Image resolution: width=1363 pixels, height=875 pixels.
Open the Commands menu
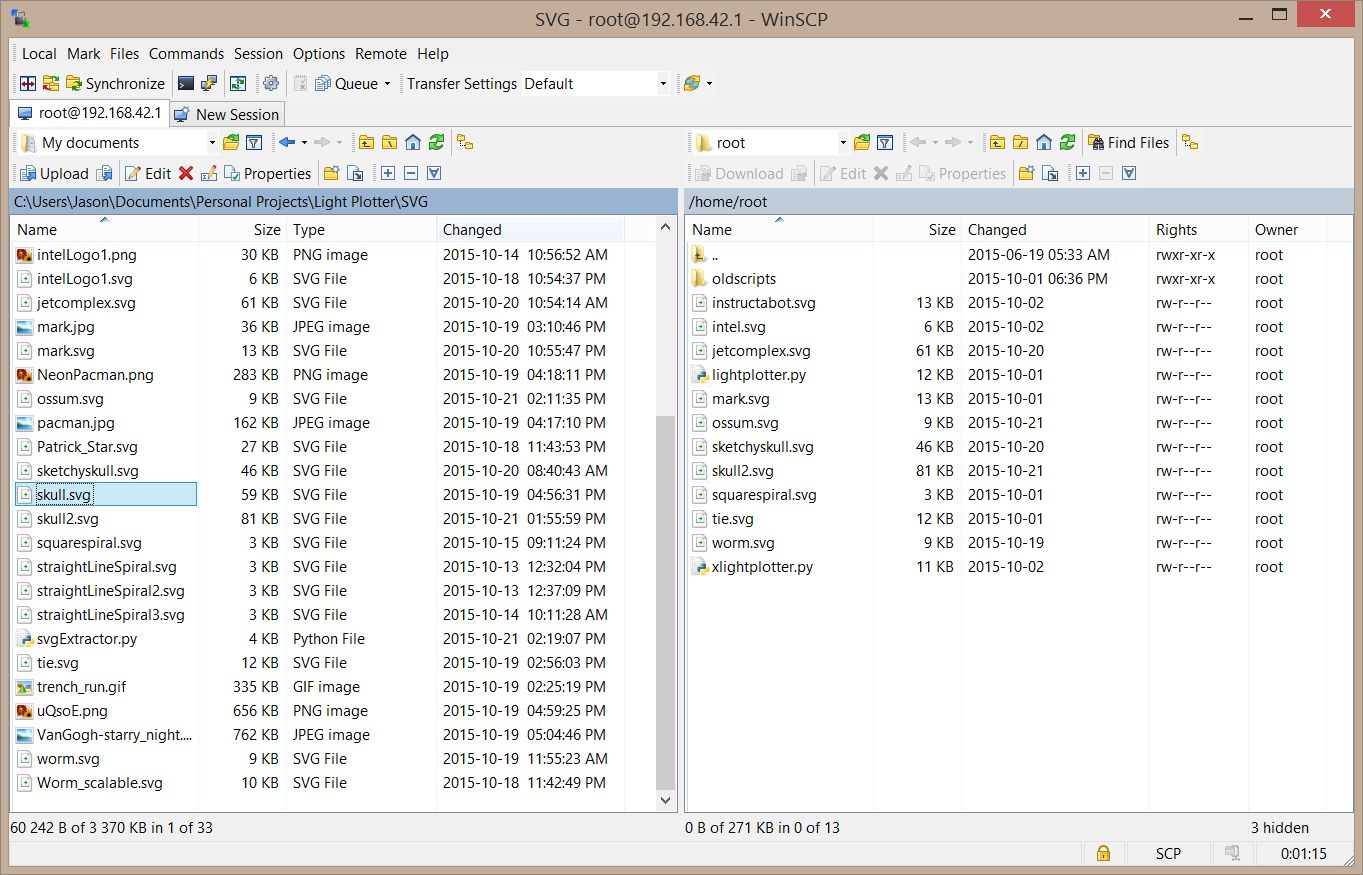(186, 54)
